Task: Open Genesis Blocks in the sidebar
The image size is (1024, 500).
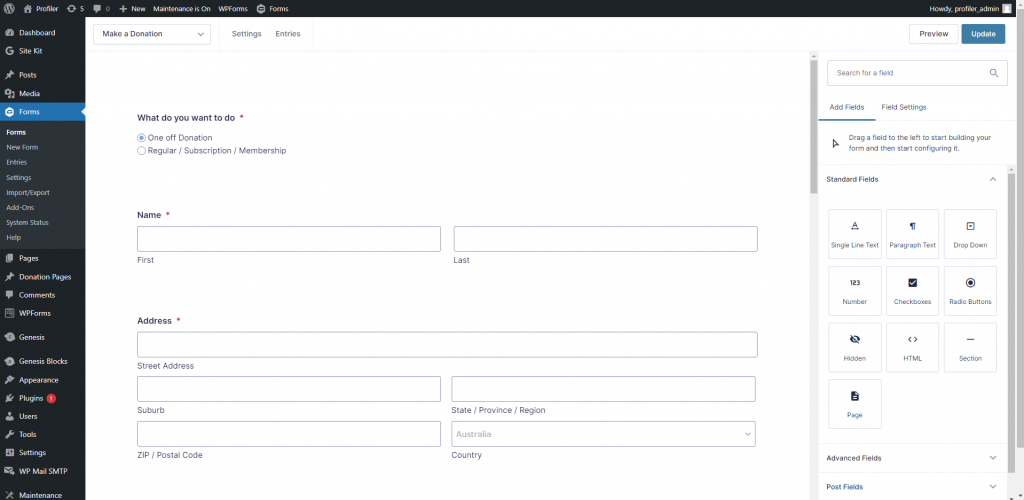Action: [42, 362]
